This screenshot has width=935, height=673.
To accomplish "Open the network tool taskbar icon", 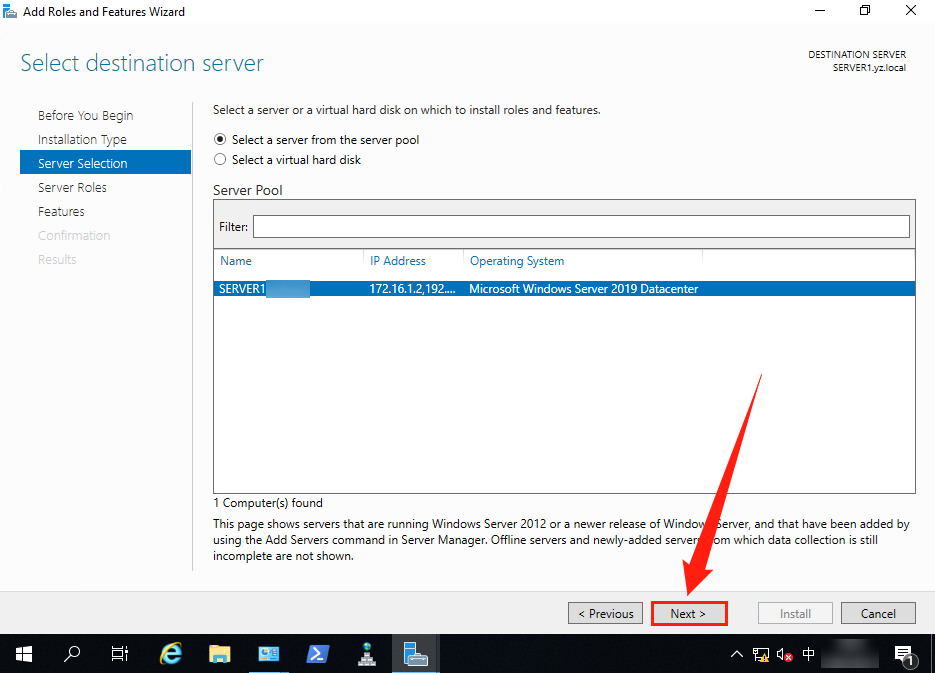I will pyautogui.click(x=366, y=654).
